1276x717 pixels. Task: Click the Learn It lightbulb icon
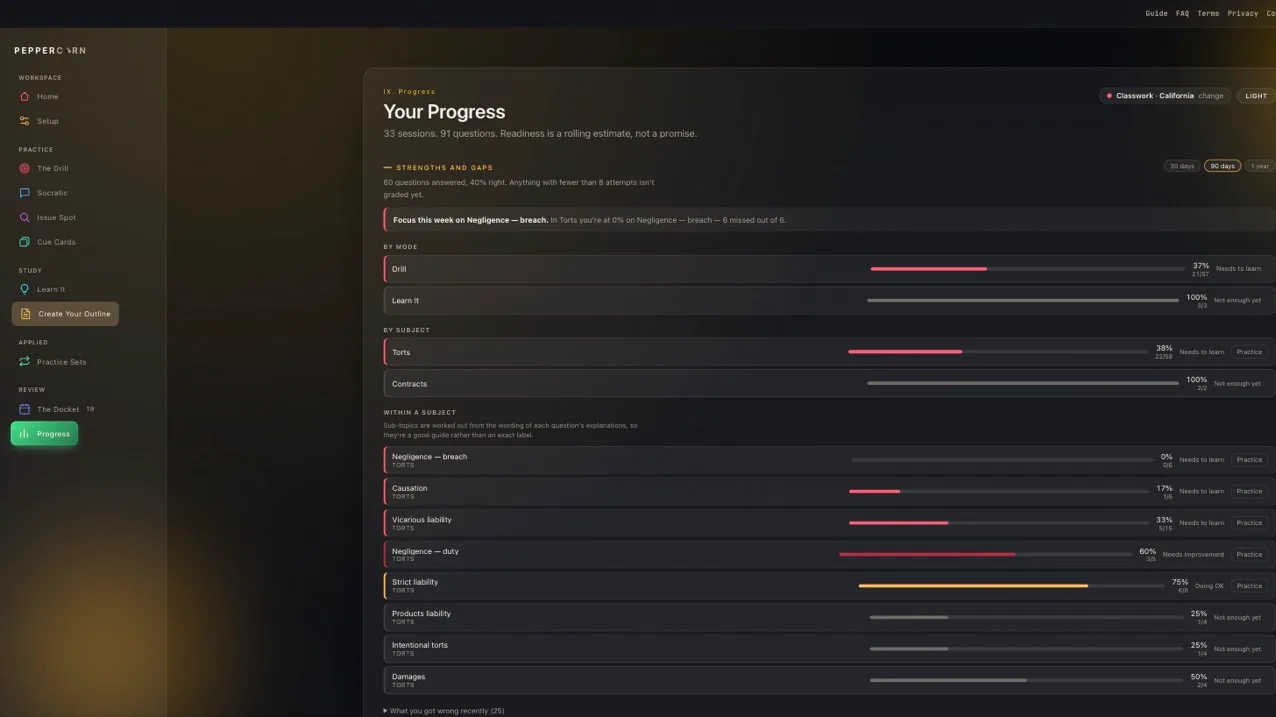[24, 289]
